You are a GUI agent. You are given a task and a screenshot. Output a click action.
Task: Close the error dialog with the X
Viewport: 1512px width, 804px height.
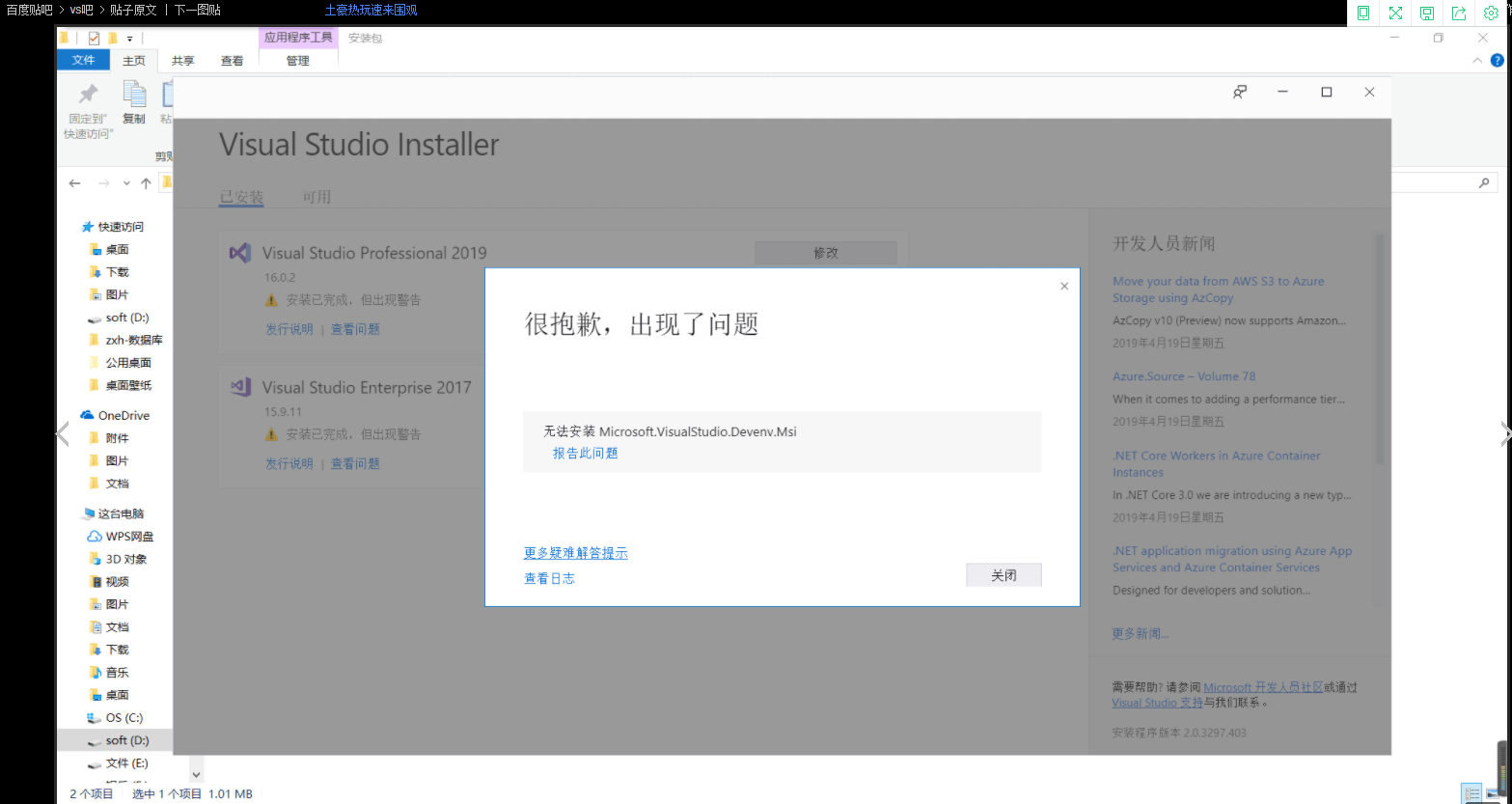(1064, 286)
